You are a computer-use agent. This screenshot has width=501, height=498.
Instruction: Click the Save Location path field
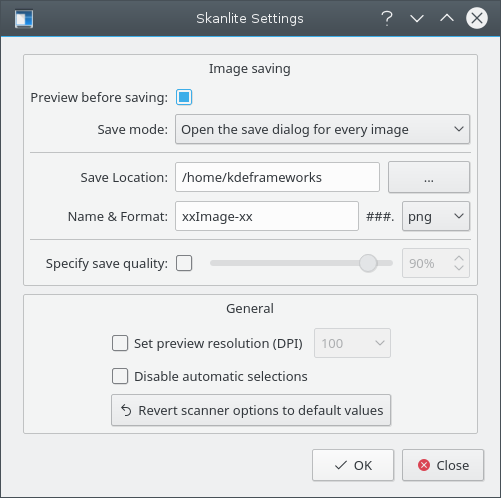[277, 177]
